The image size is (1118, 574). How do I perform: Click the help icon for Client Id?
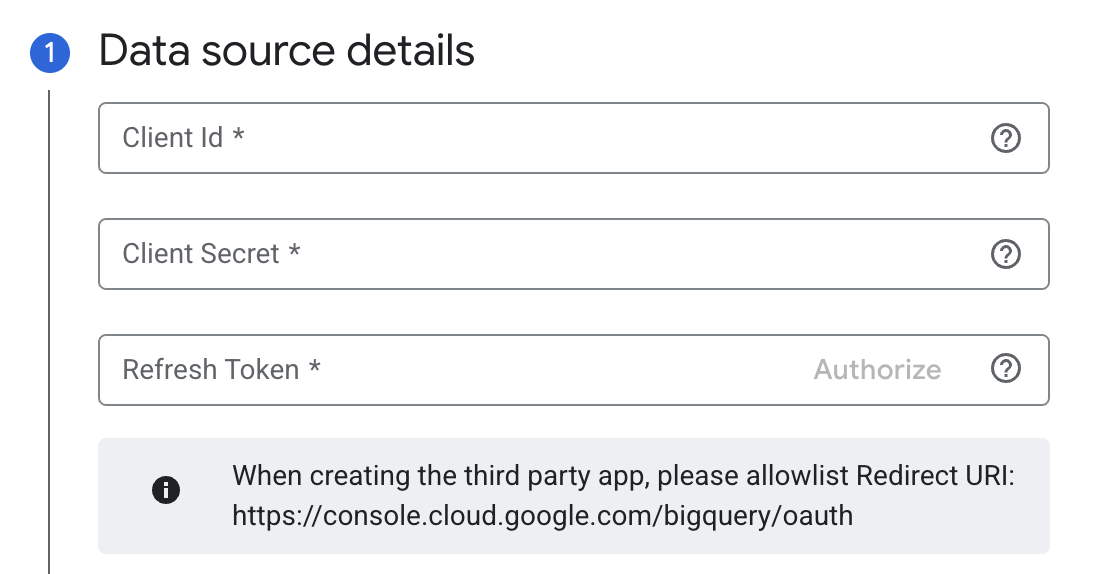pyautogui.click(x=1005, y=138)
